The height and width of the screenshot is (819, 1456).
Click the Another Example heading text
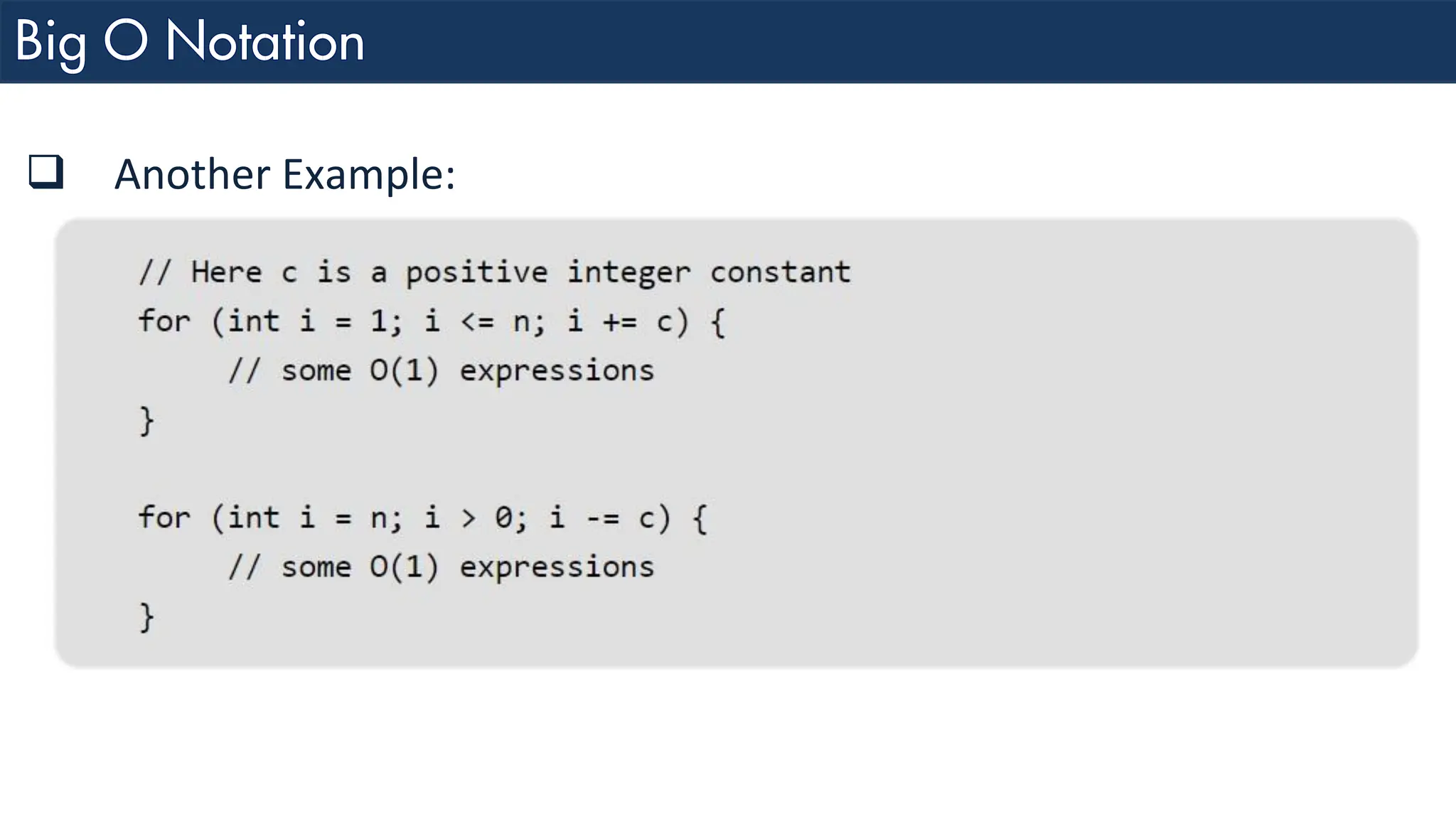pyautogui.click(x=284, y=174)
